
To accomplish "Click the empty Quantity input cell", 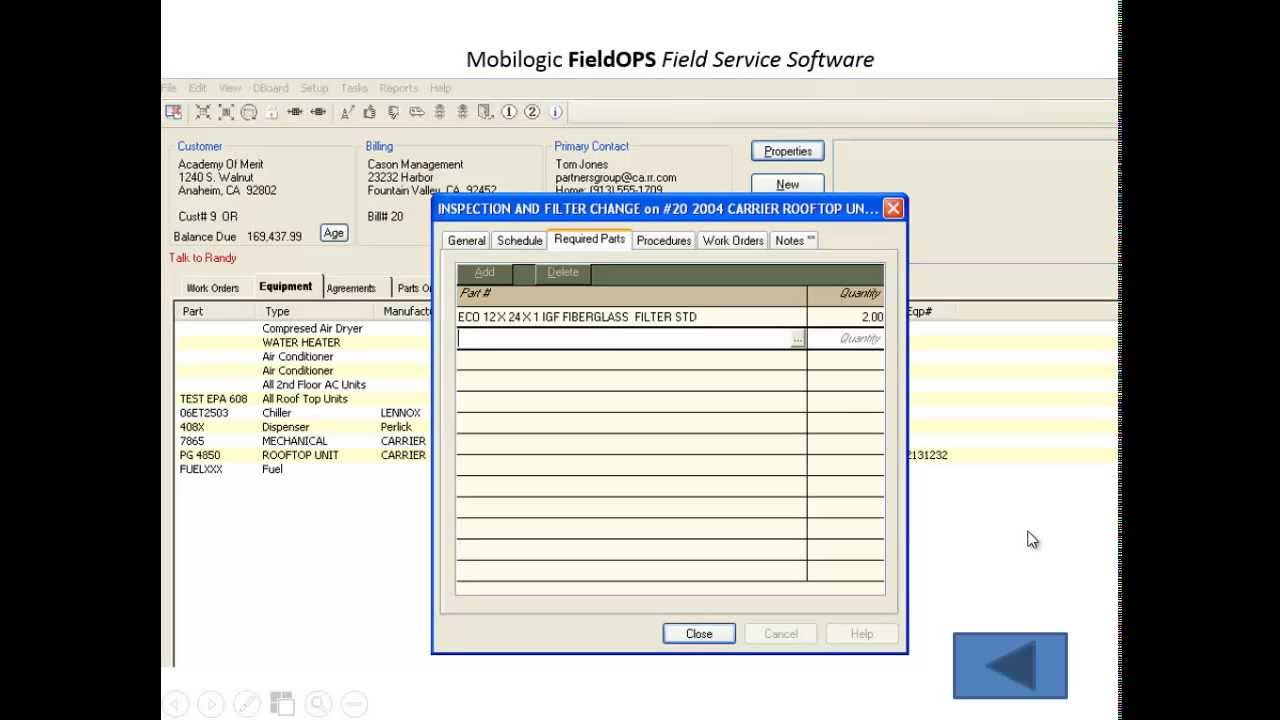I will (x=846, y=339).
